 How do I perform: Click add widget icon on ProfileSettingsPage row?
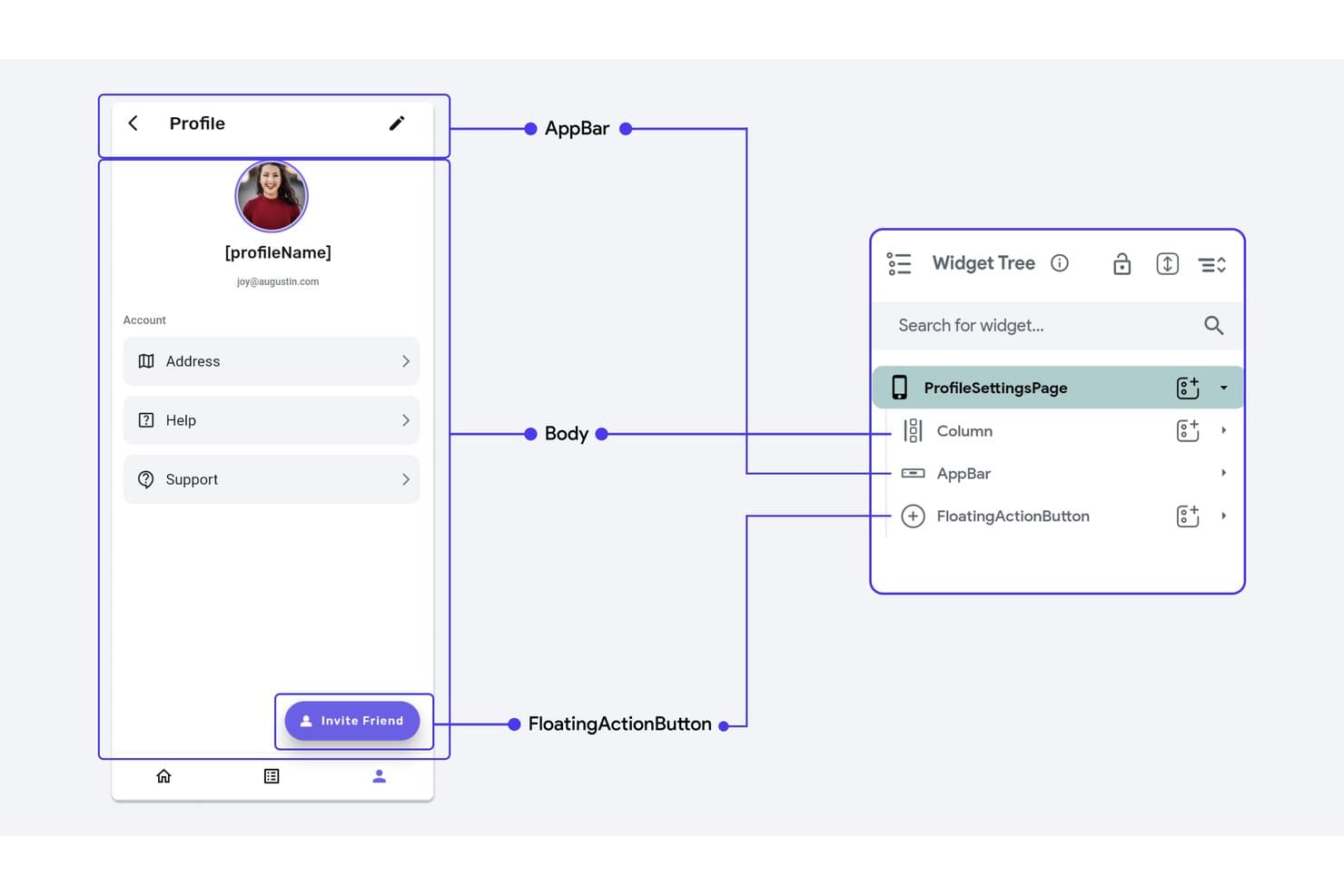(x=1188, y=388)
